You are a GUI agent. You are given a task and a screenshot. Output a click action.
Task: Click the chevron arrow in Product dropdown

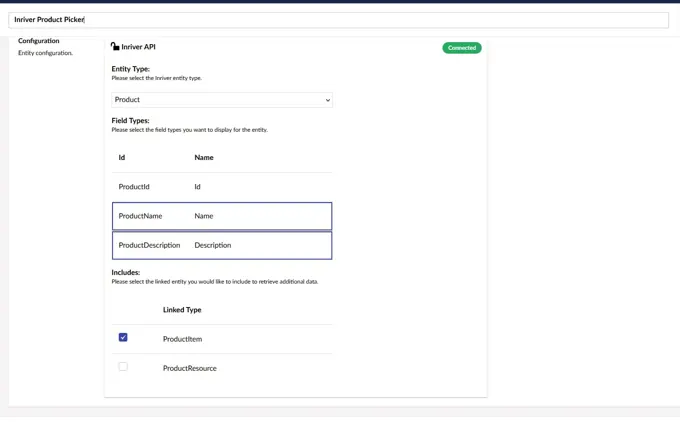(327, 100)
